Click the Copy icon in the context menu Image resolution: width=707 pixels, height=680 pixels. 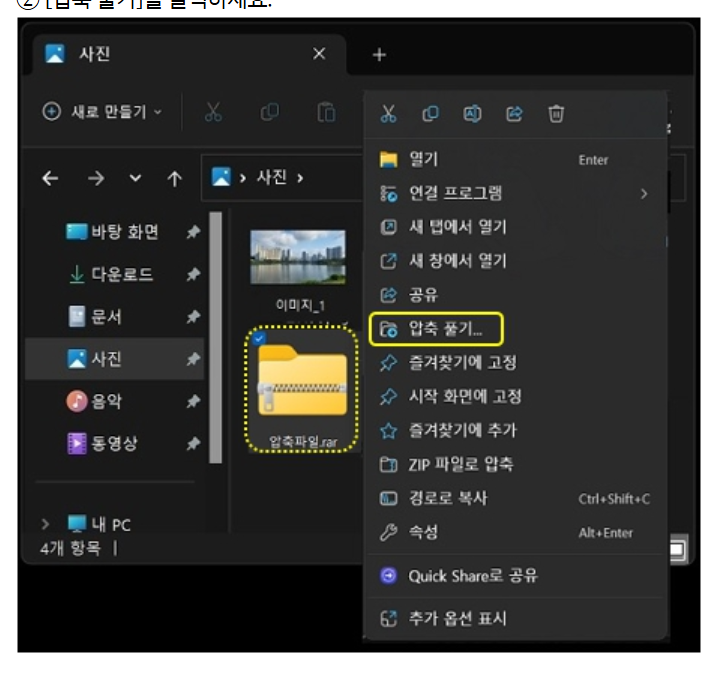click(430, 114)
